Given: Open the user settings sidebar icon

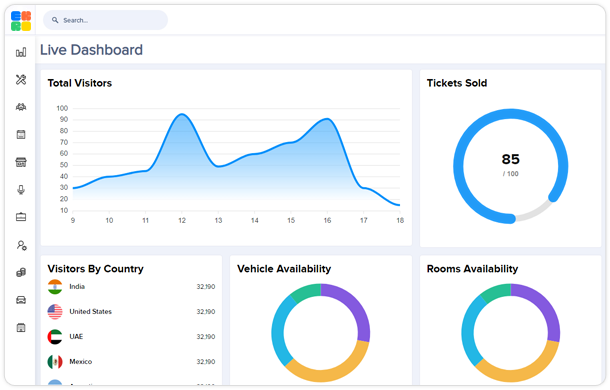Looking at the screenshot, I should pyautogui.click(x=21, y=245).
